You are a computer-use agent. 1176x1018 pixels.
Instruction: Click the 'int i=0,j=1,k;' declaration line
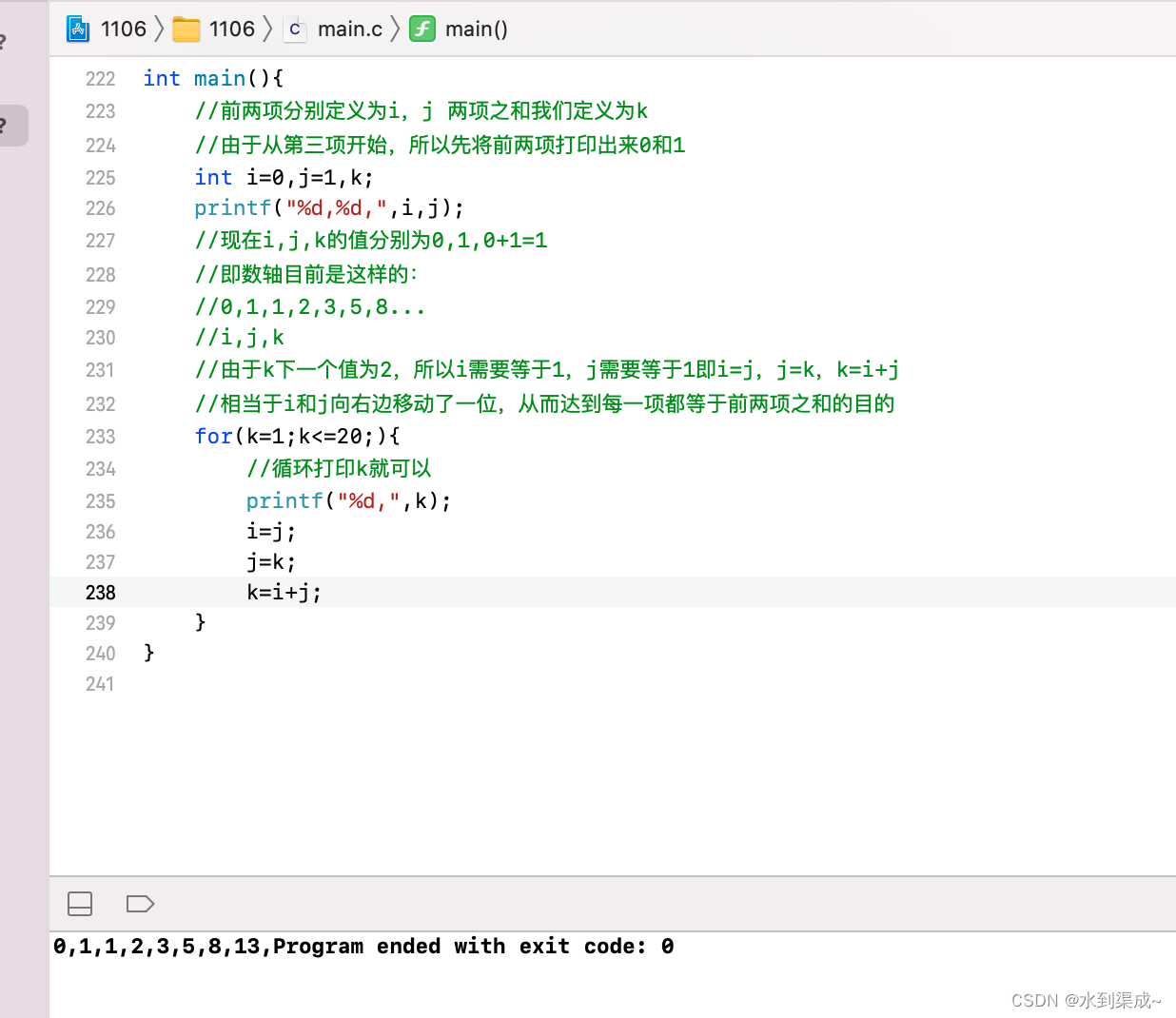pyautogui.click(x=284, y=178)
